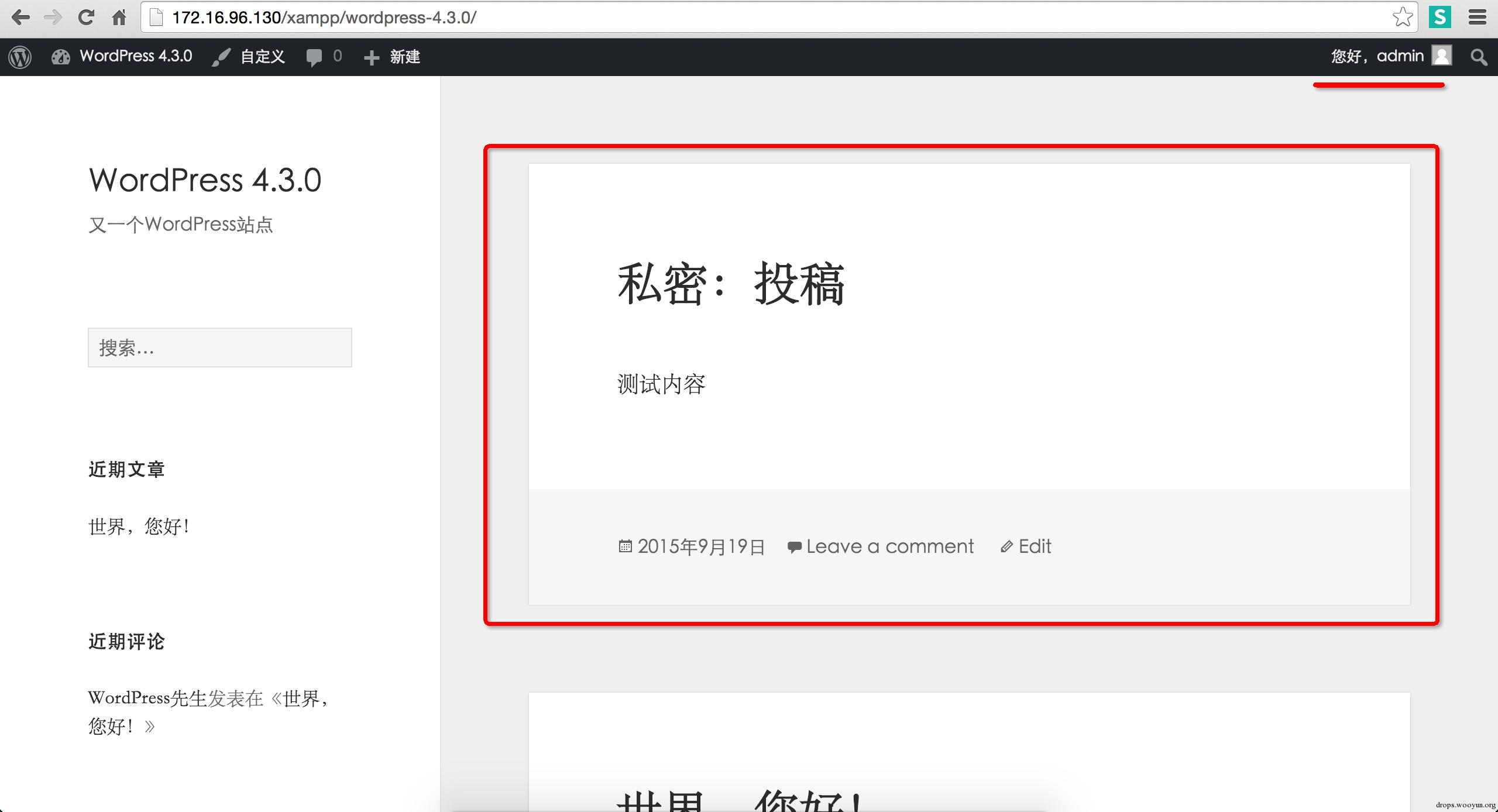1498x812 pixels.
Task: Open the 自定义 customize item
Action: (x=262, y=57)
